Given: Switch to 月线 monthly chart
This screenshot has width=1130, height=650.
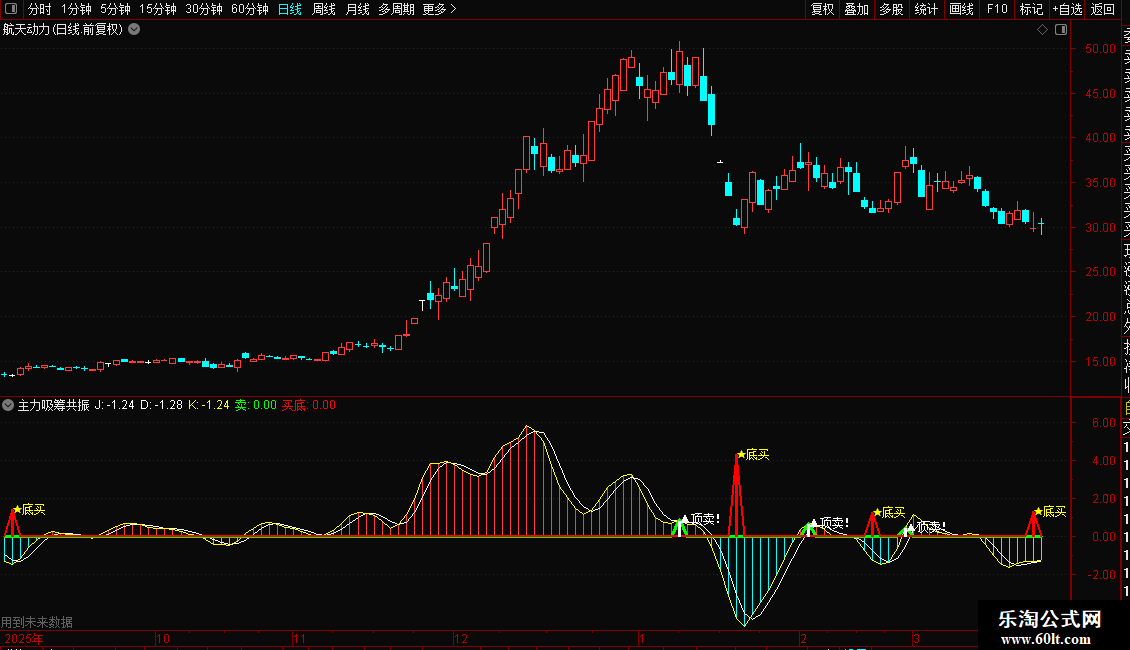Looking at the screenshot, I should click(357, 9).
